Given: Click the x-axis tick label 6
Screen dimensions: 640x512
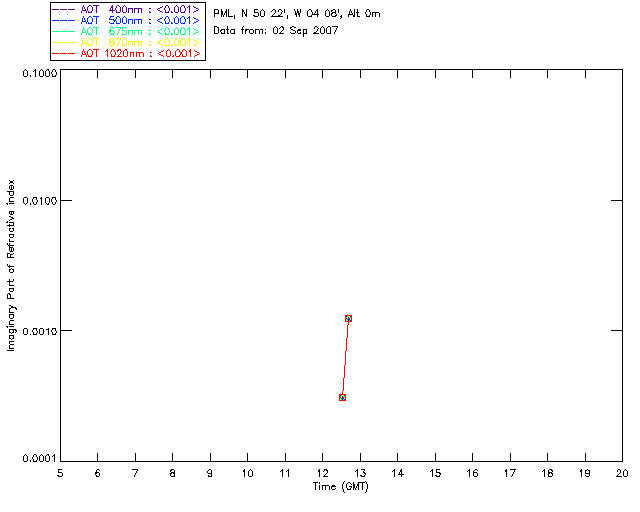Looking at the screenshot, I should pyautogui.click(x=98, y=473).
